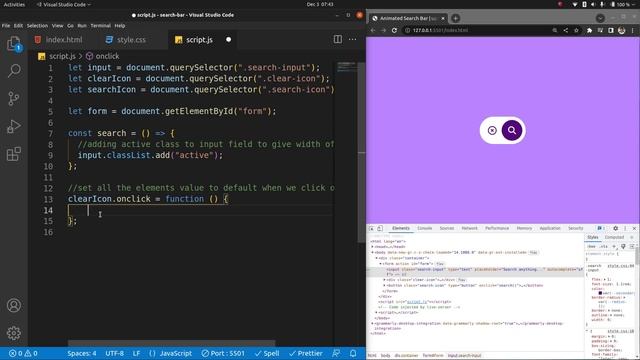
Task: Open the tab search chevron in Chrome
Action: (600, 18)
